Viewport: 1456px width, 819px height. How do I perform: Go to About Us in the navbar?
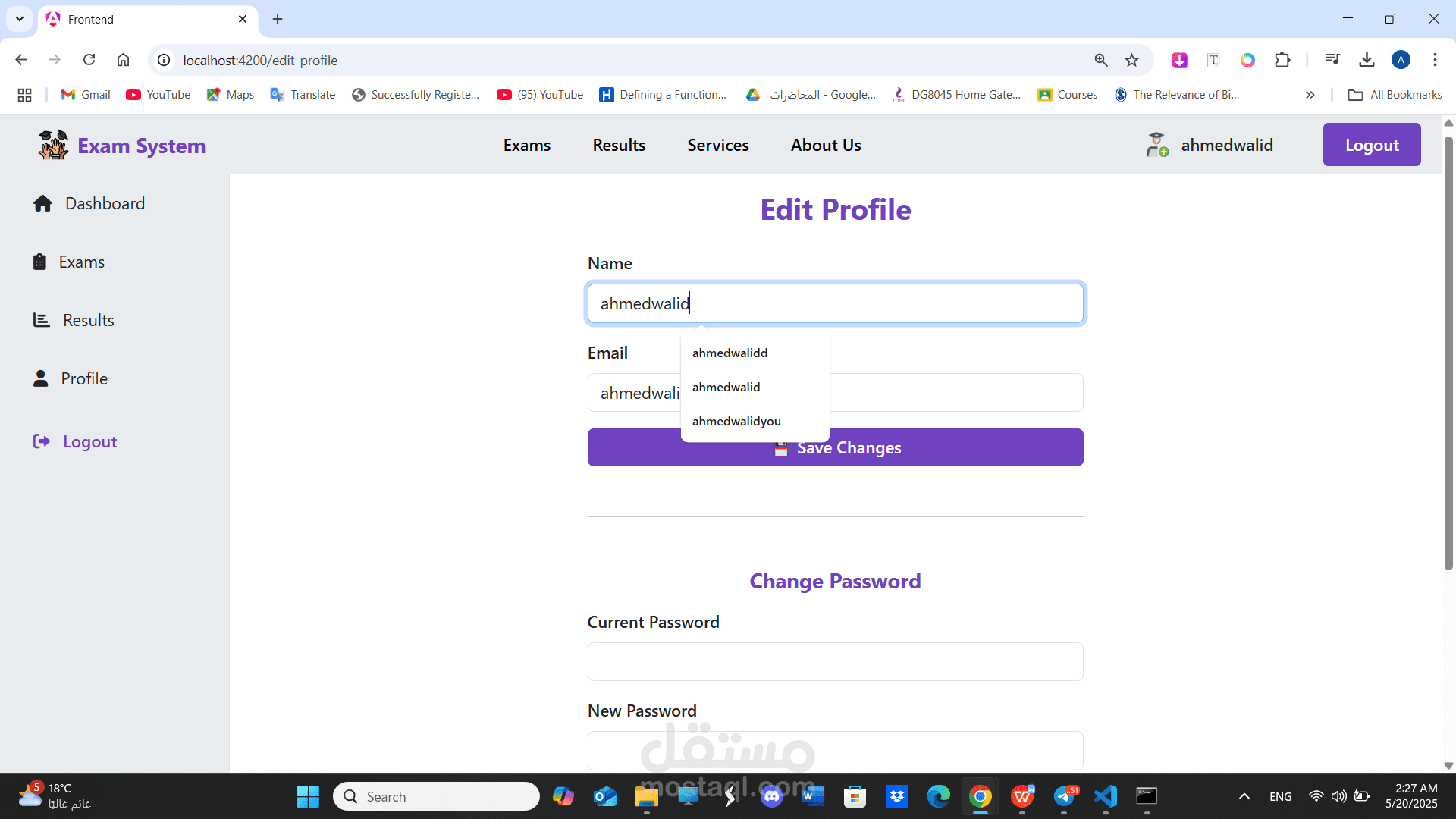825,145
